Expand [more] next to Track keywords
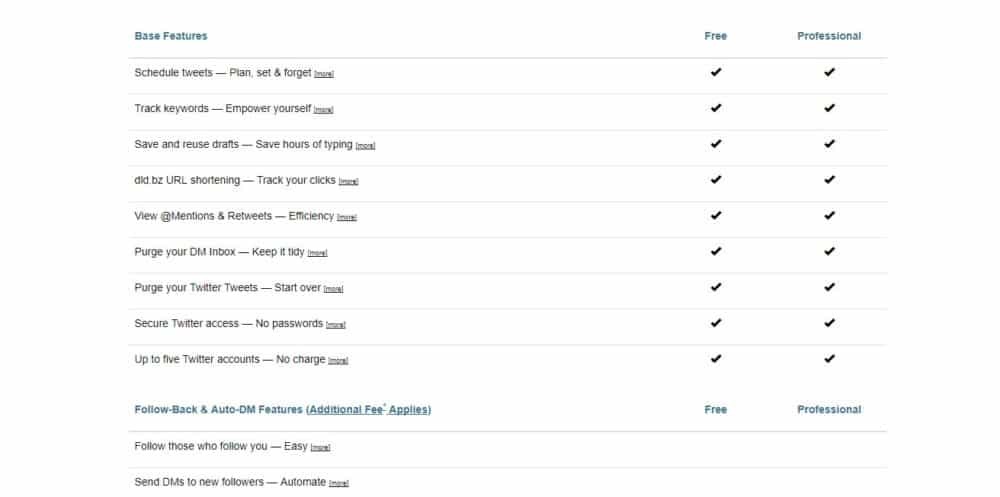This screenshot has width=1000, height=497. click(x=324, y=110)
